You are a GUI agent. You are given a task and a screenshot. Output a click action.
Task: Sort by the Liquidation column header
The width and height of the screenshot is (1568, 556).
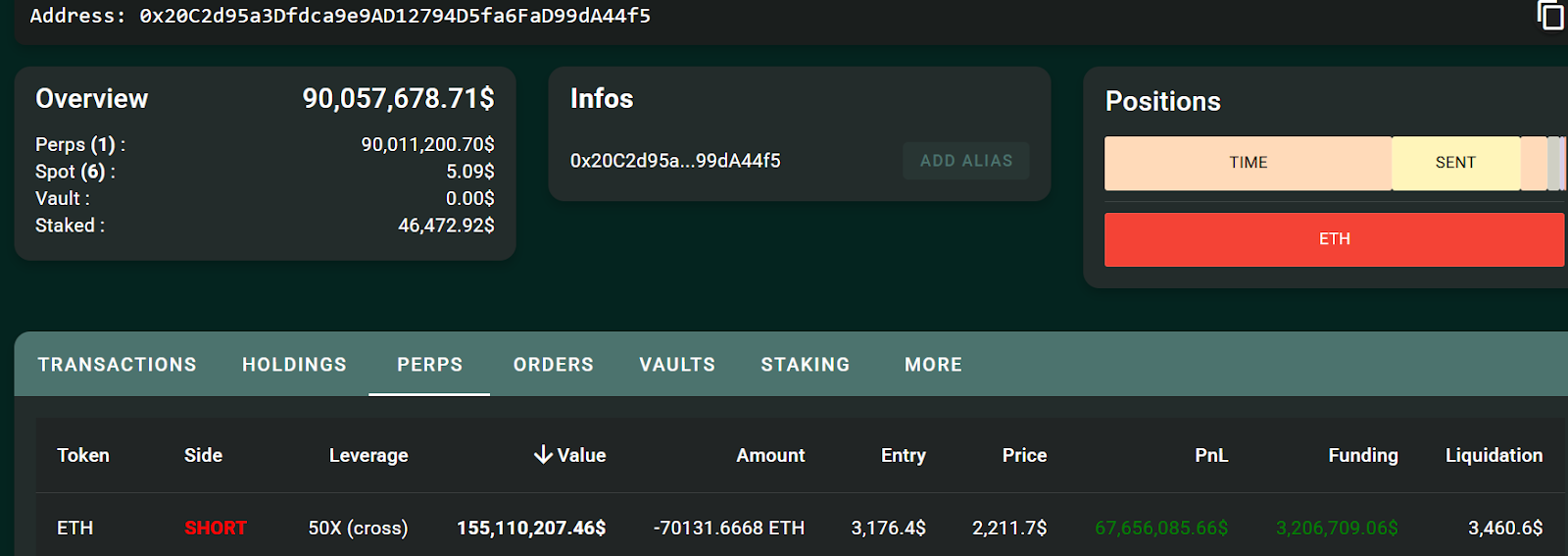tap(1494, 455)
